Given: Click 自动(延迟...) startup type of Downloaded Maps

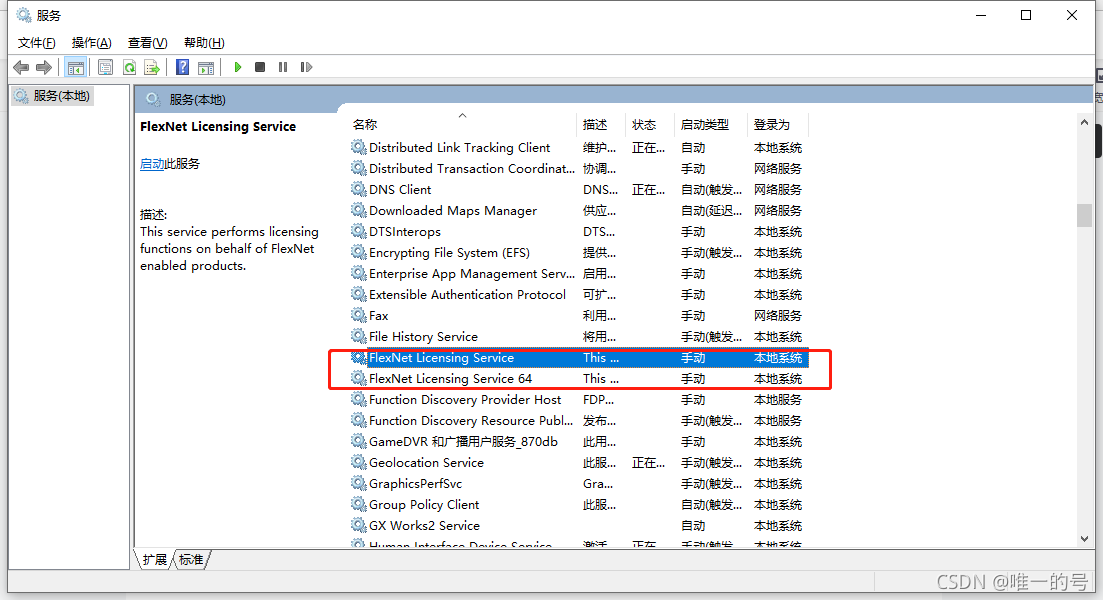Looking at the screenshot, I should click(711, 210).
